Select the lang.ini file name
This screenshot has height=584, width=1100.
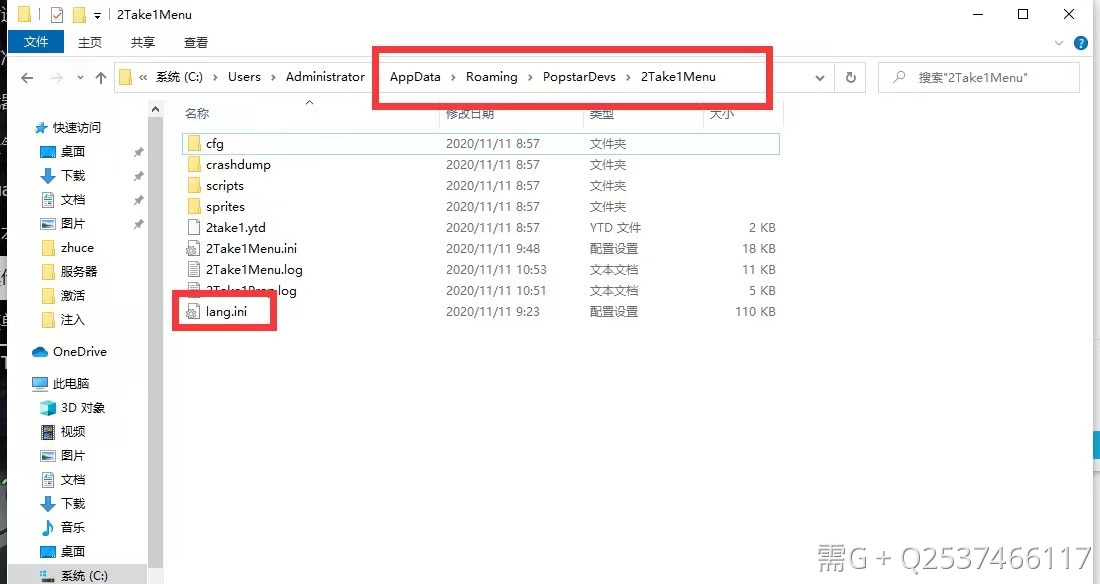click(227, 312)
